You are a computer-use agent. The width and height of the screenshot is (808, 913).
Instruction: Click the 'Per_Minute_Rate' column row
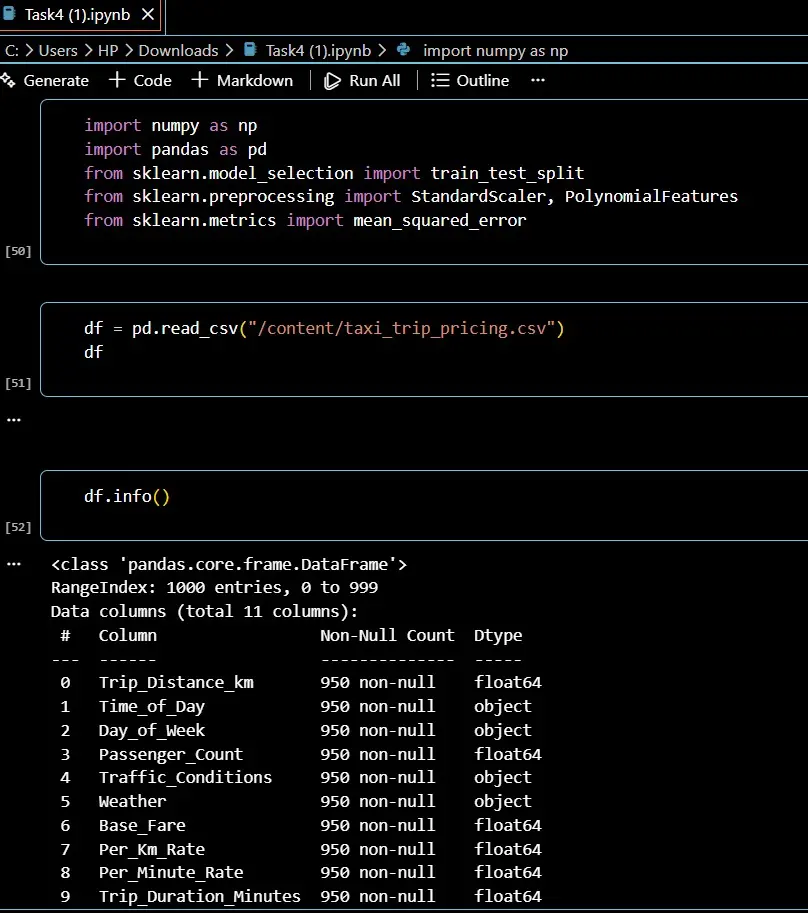(296, 872)
